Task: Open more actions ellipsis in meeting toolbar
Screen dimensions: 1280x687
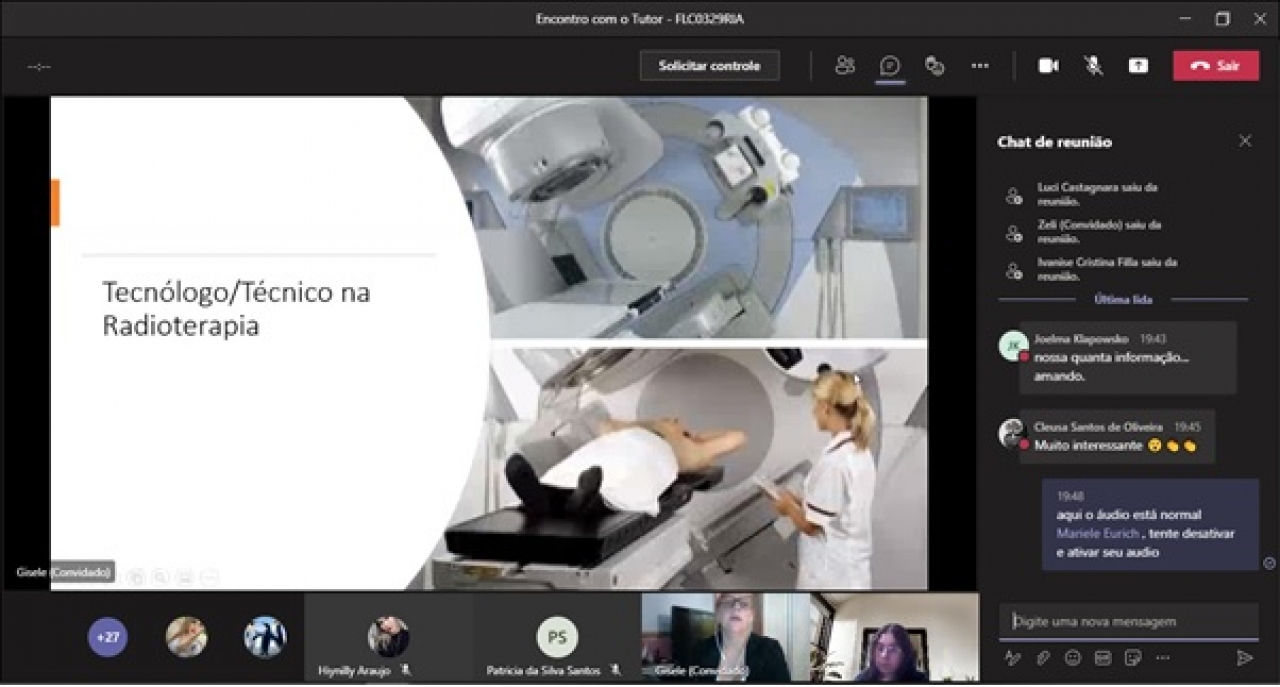Action: point(980,66)
